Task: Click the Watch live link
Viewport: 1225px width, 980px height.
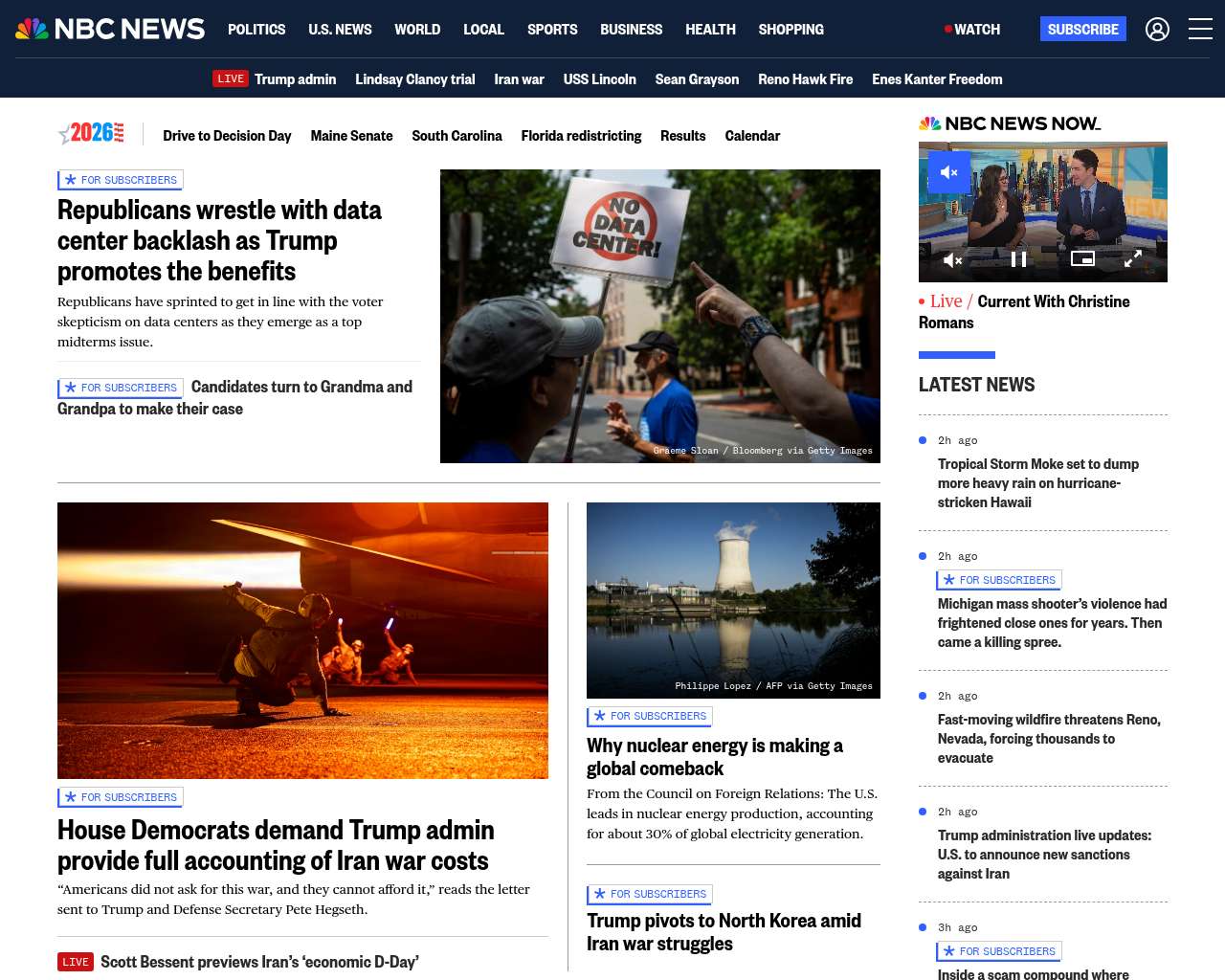Action: pyautogui.click(x=972, y=30)
